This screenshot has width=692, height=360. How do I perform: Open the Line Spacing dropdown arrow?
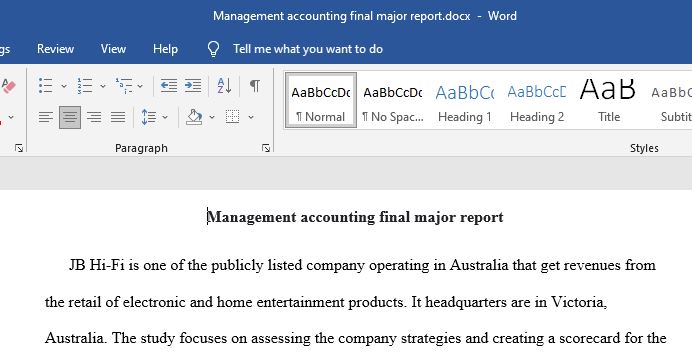[165, 117]
